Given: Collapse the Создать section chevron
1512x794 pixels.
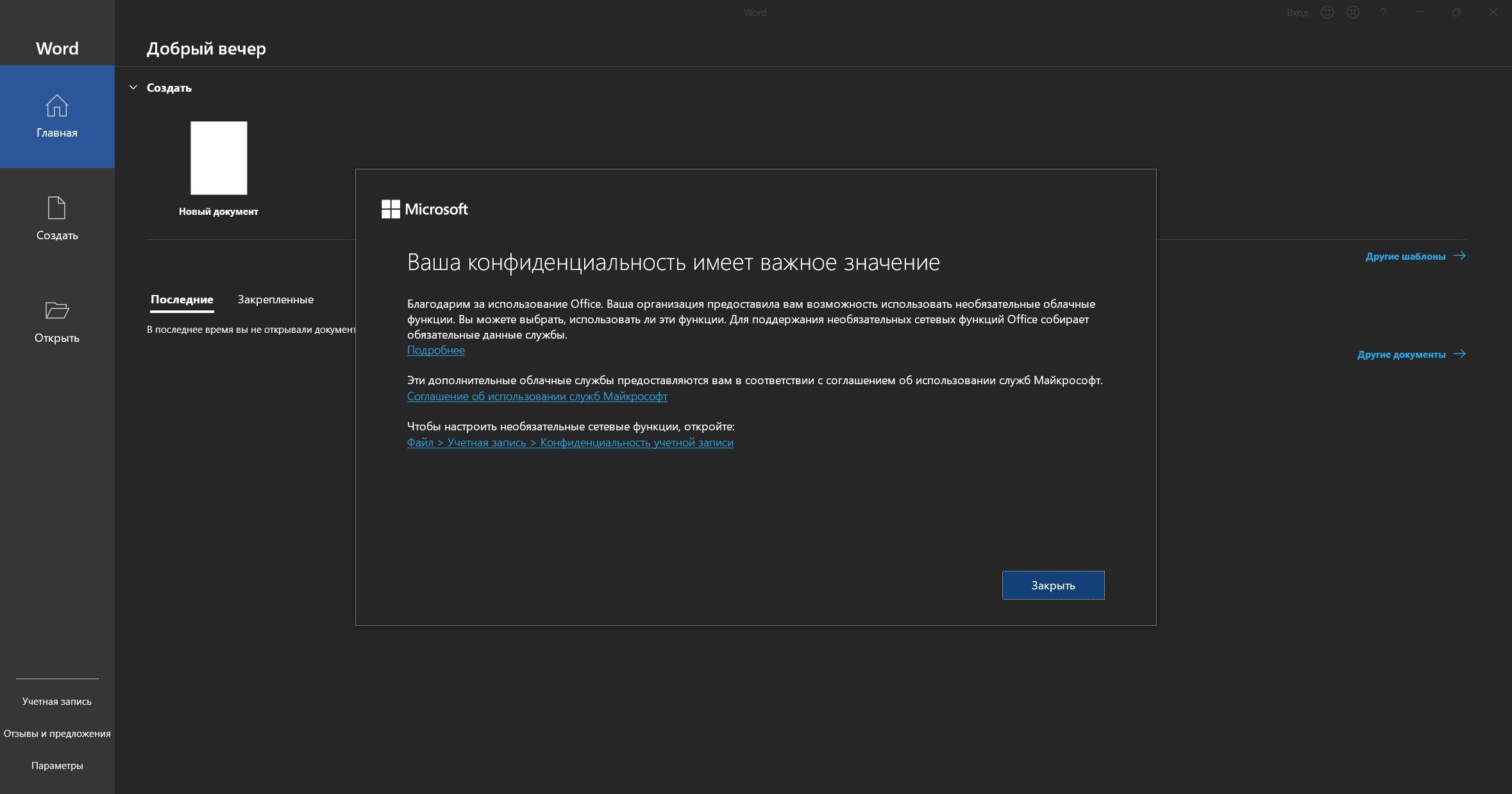Looking at the screenshot, I should click(133, 87).
